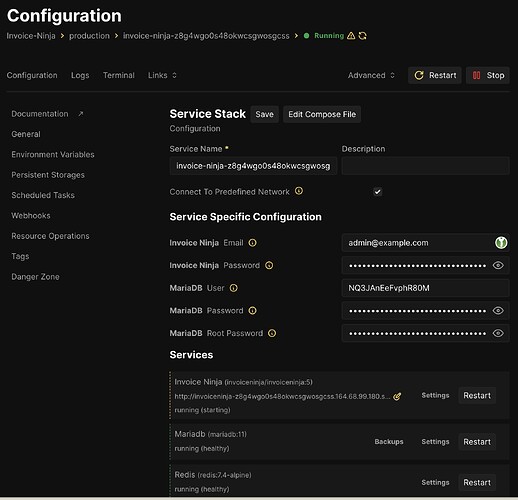Screen dimensions: 518x500
Task: Open Danger Zone in the sidebar
Action: coord(35,277)
